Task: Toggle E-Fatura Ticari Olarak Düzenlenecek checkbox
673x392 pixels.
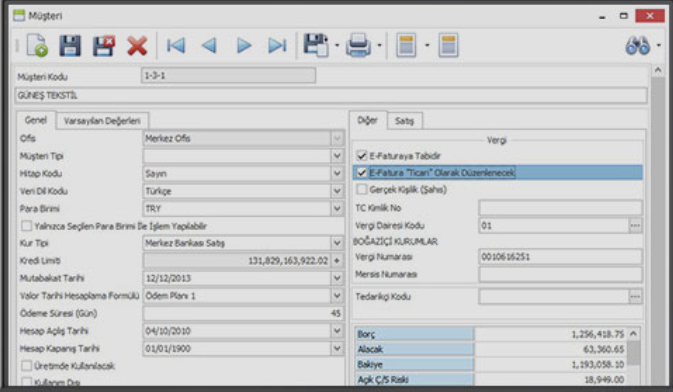Action: [362, 173]
